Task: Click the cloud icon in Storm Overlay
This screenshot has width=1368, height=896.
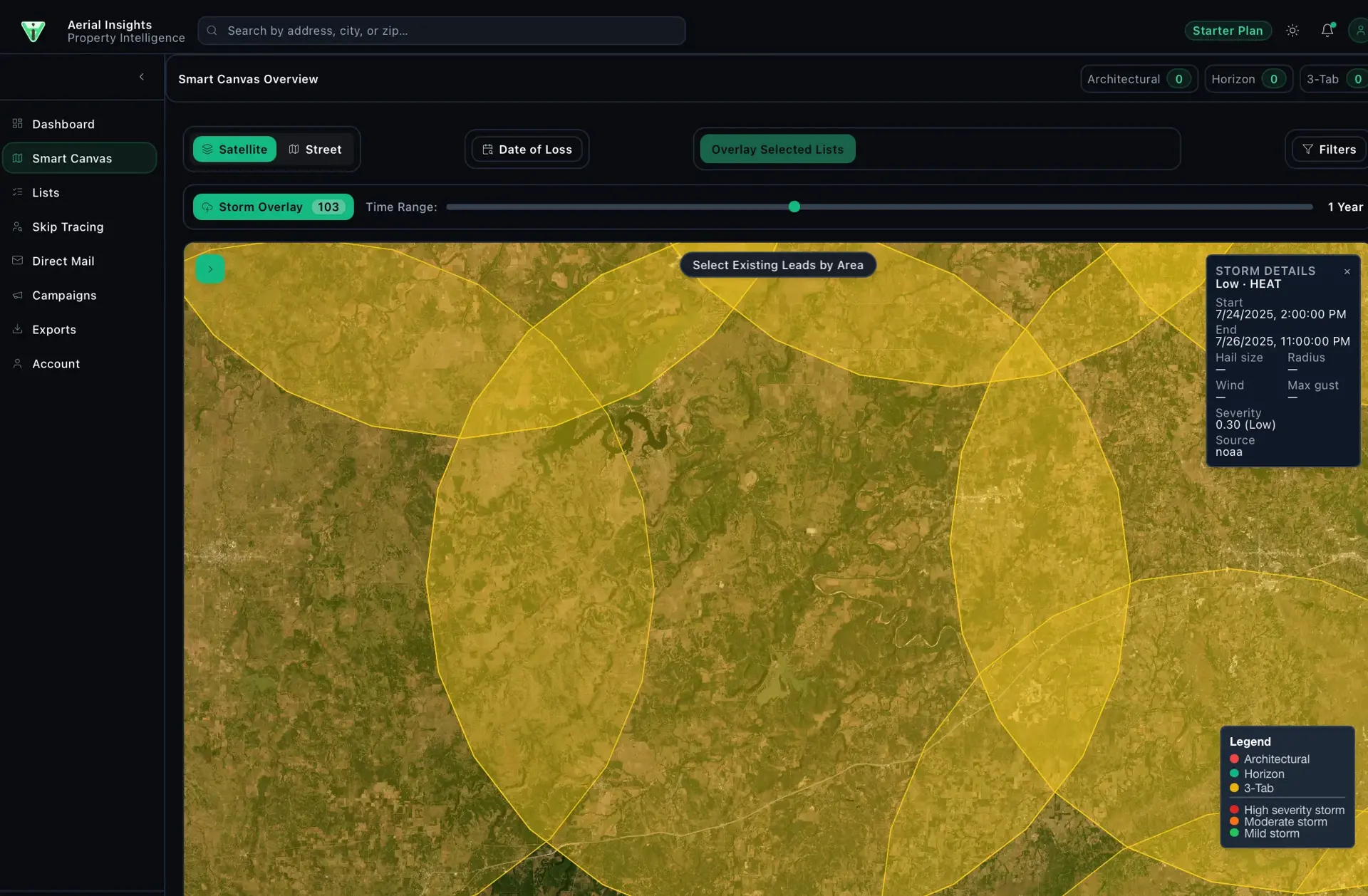Action: [x=207, y=207]
